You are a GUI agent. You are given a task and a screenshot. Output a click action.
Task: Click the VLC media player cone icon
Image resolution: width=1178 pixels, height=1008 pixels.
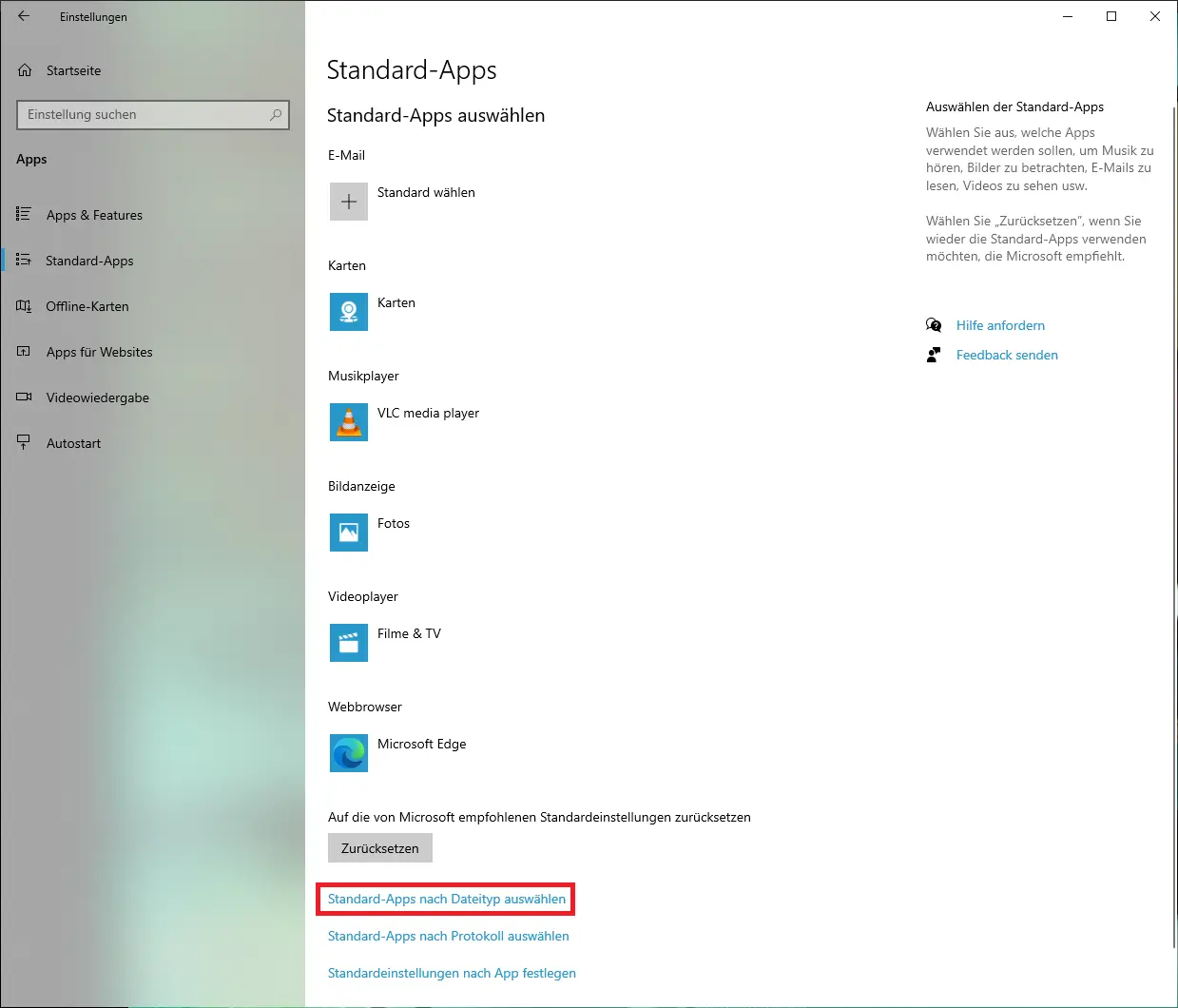[349, 422]
